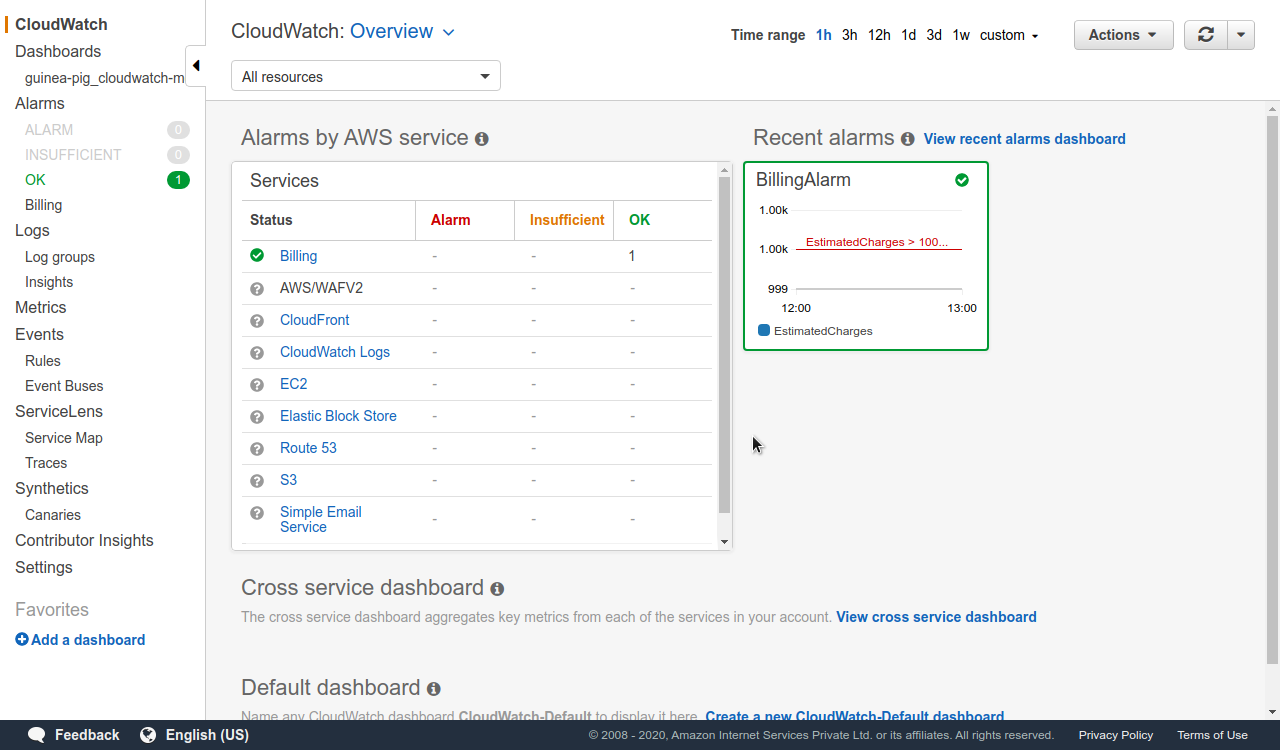Open the custom time range dropdown
This screenshot has height=750, width=1280.
point(1009,35)
